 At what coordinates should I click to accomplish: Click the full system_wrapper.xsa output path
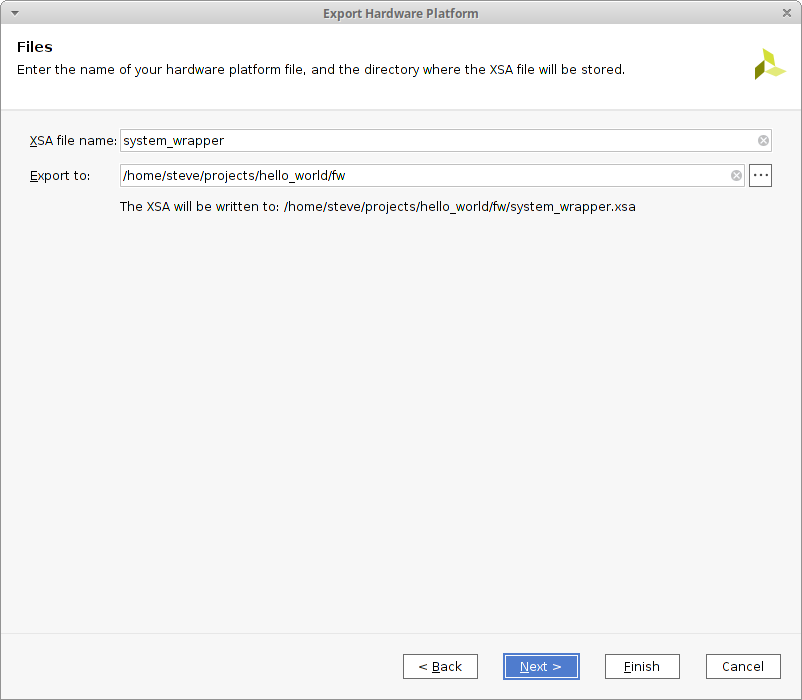pos(460,207)
